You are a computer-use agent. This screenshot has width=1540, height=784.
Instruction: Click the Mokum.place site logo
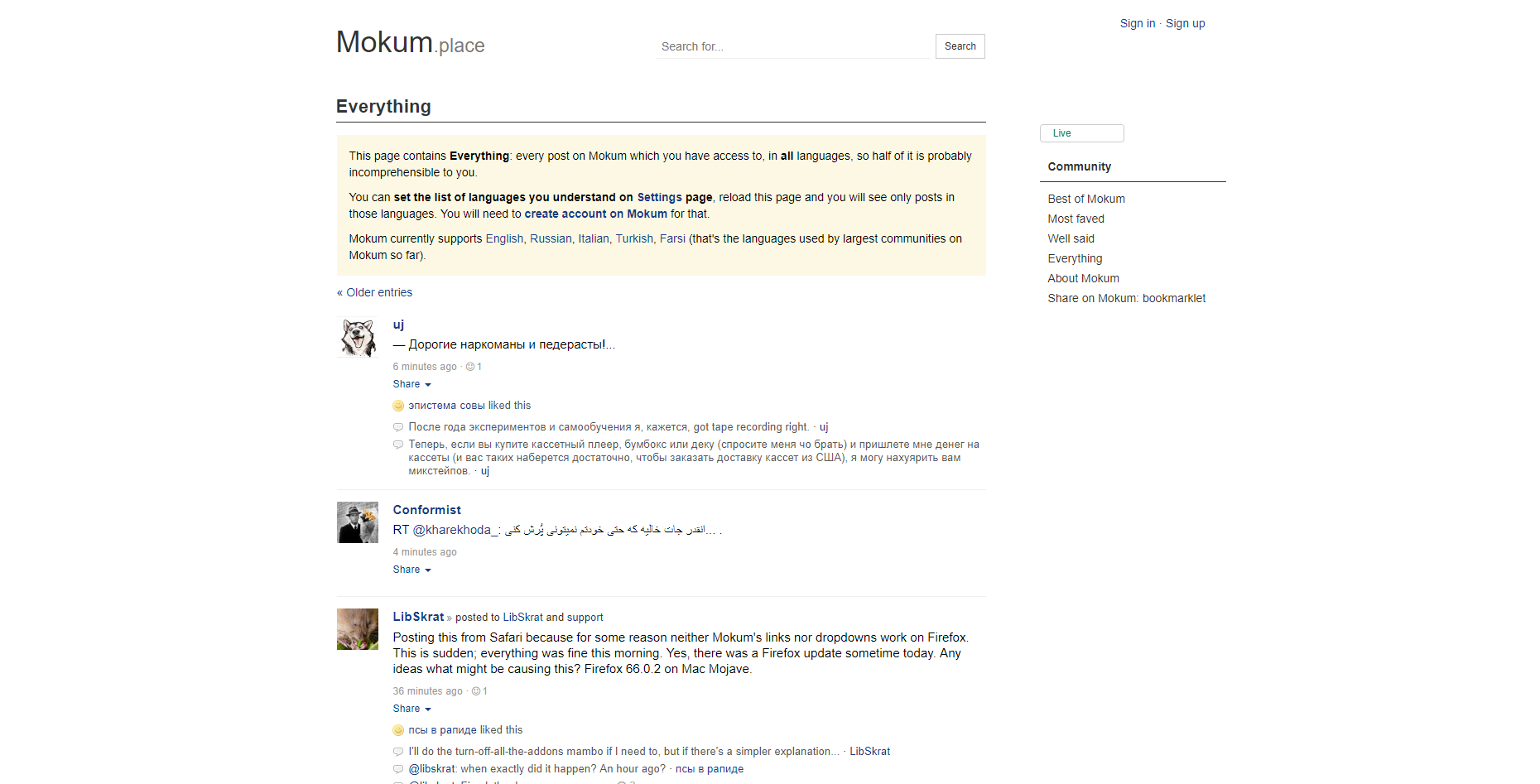[x=410, y=43]
